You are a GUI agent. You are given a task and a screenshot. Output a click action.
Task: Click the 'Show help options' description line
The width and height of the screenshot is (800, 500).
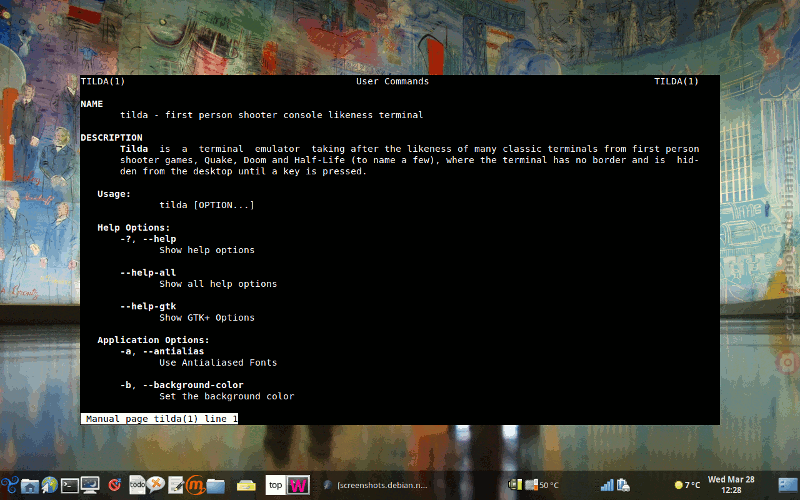pos(207,250)
